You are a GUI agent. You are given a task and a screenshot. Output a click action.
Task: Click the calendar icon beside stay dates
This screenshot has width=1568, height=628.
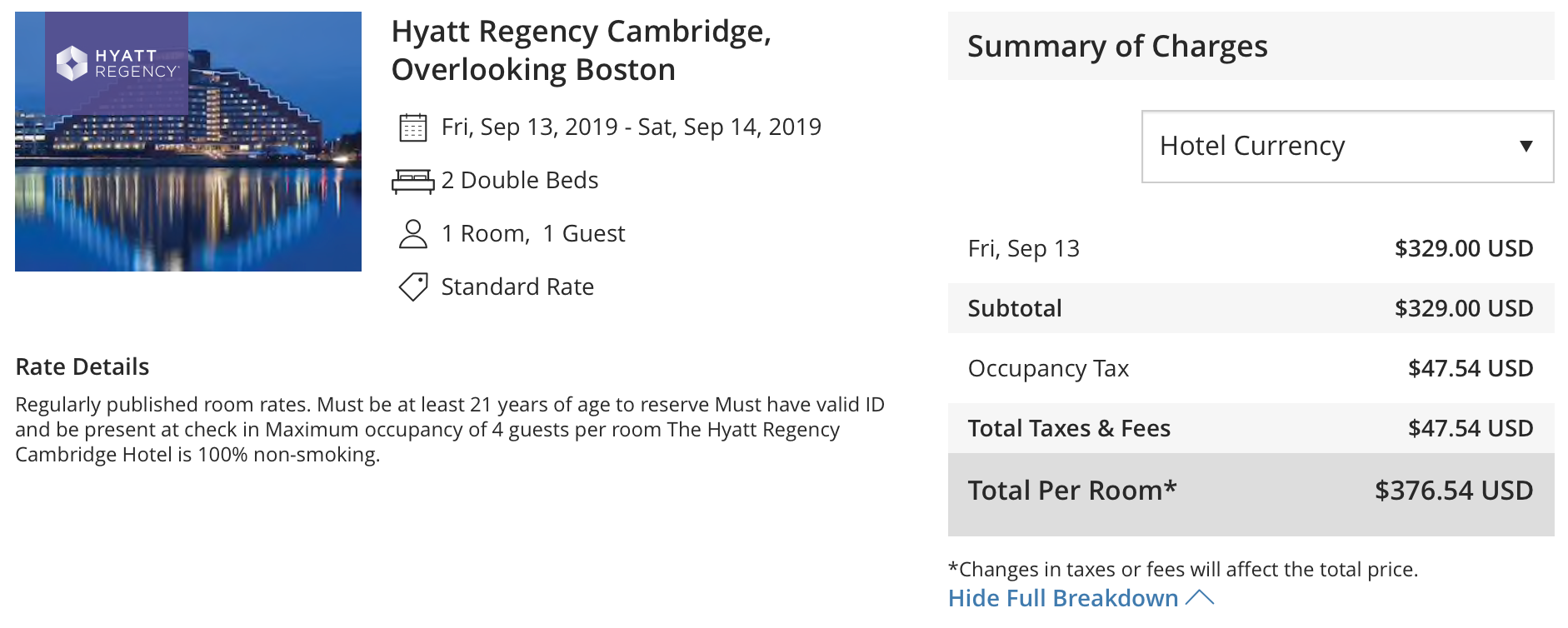pos(413,127)
